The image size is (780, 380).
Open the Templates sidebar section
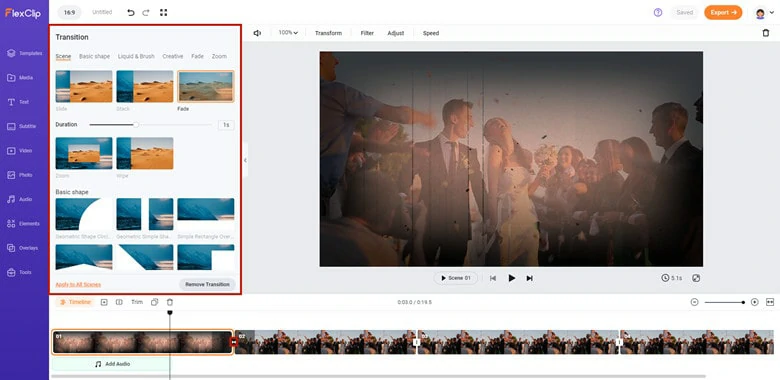point(24,53)
